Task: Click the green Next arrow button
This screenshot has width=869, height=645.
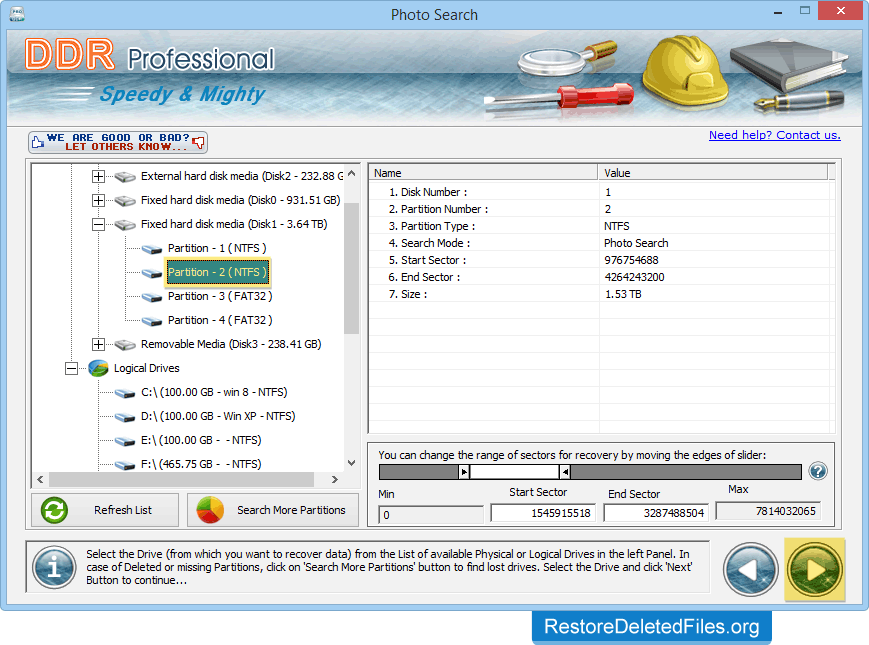Action: tap(814, 570)
